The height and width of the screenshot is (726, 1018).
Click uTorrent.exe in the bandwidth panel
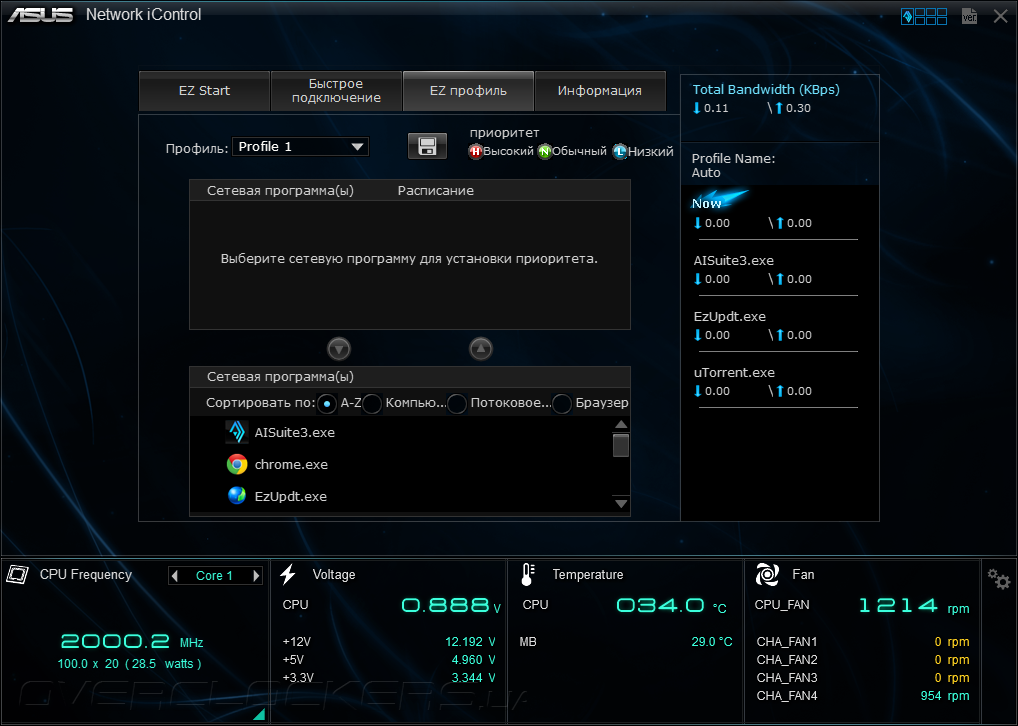734,373
